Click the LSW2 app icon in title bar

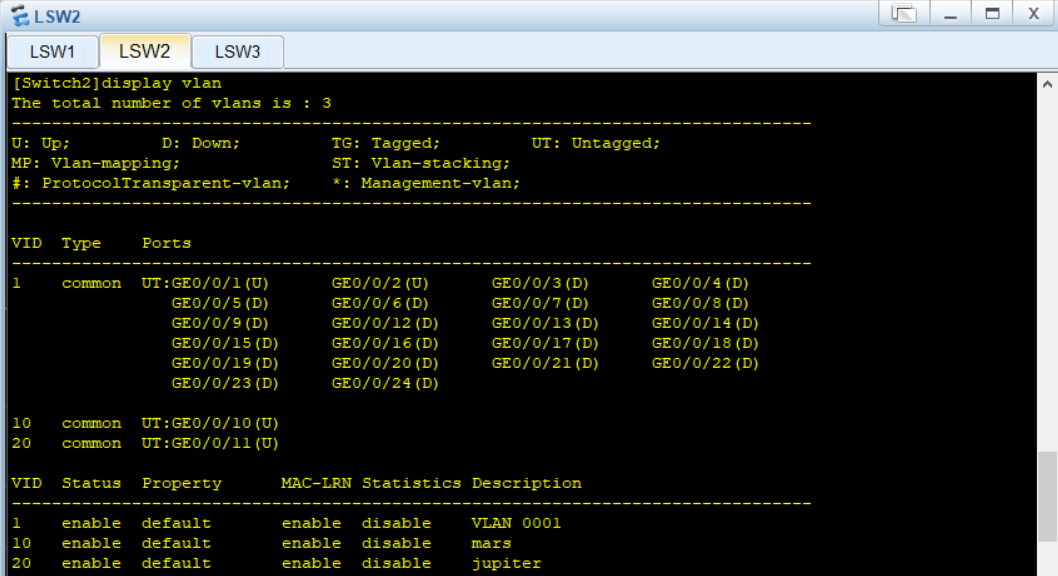20,16
